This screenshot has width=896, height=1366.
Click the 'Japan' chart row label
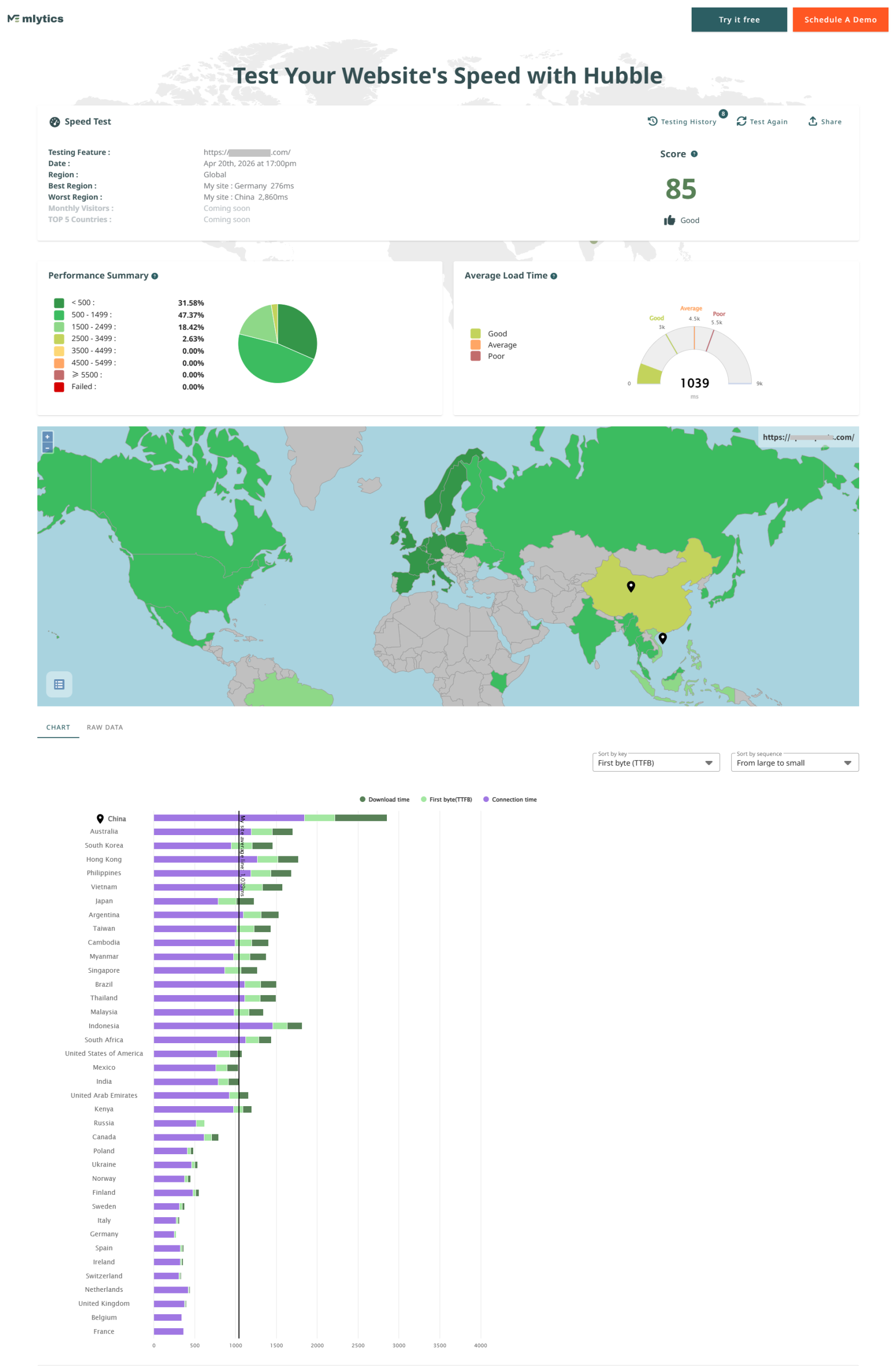pyautogui.click(x=104, y=901)
